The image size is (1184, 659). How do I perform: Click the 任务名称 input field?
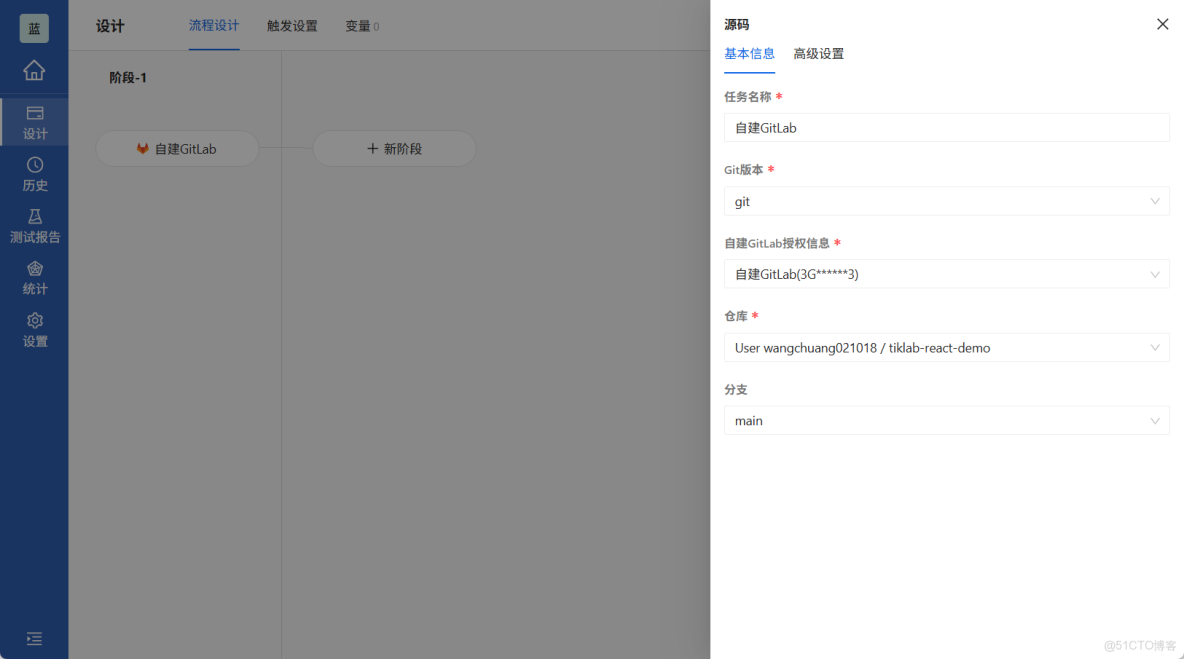pos(946,127)
